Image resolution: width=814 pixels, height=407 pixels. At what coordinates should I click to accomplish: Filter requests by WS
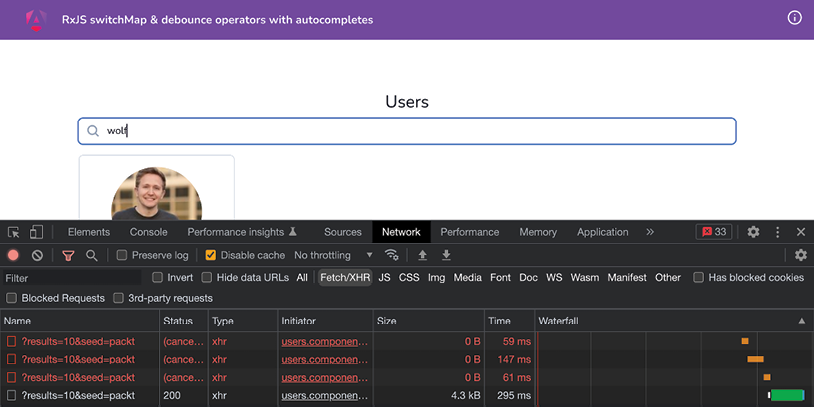pyautogui.click(x=554, y=278)
